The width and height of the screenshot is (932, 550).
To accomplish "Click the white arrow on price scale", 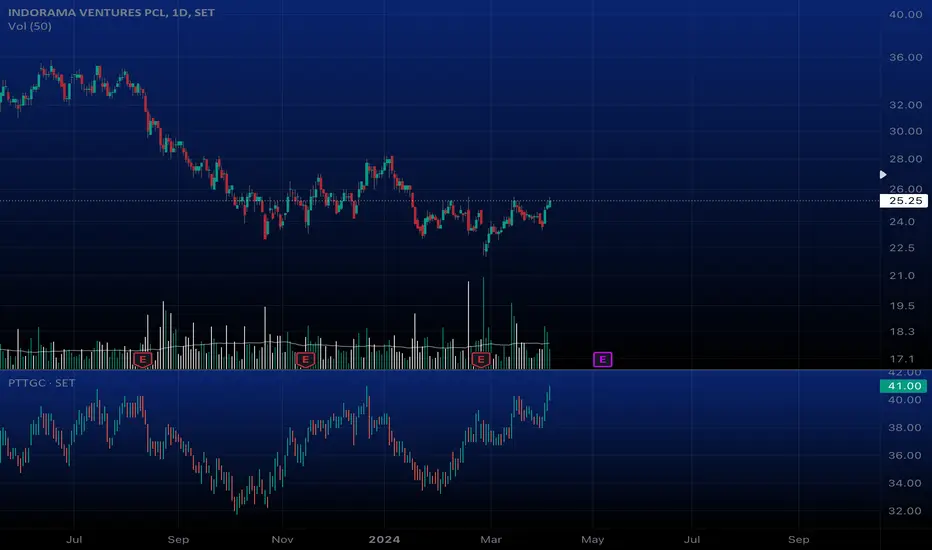I will 883,174.
